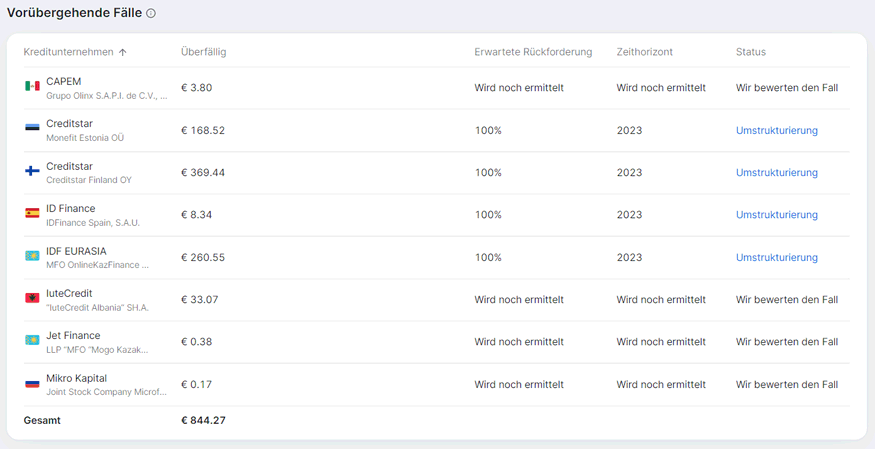Click the Überfällig column header
The image size is (875, 449).
[204, 52]
